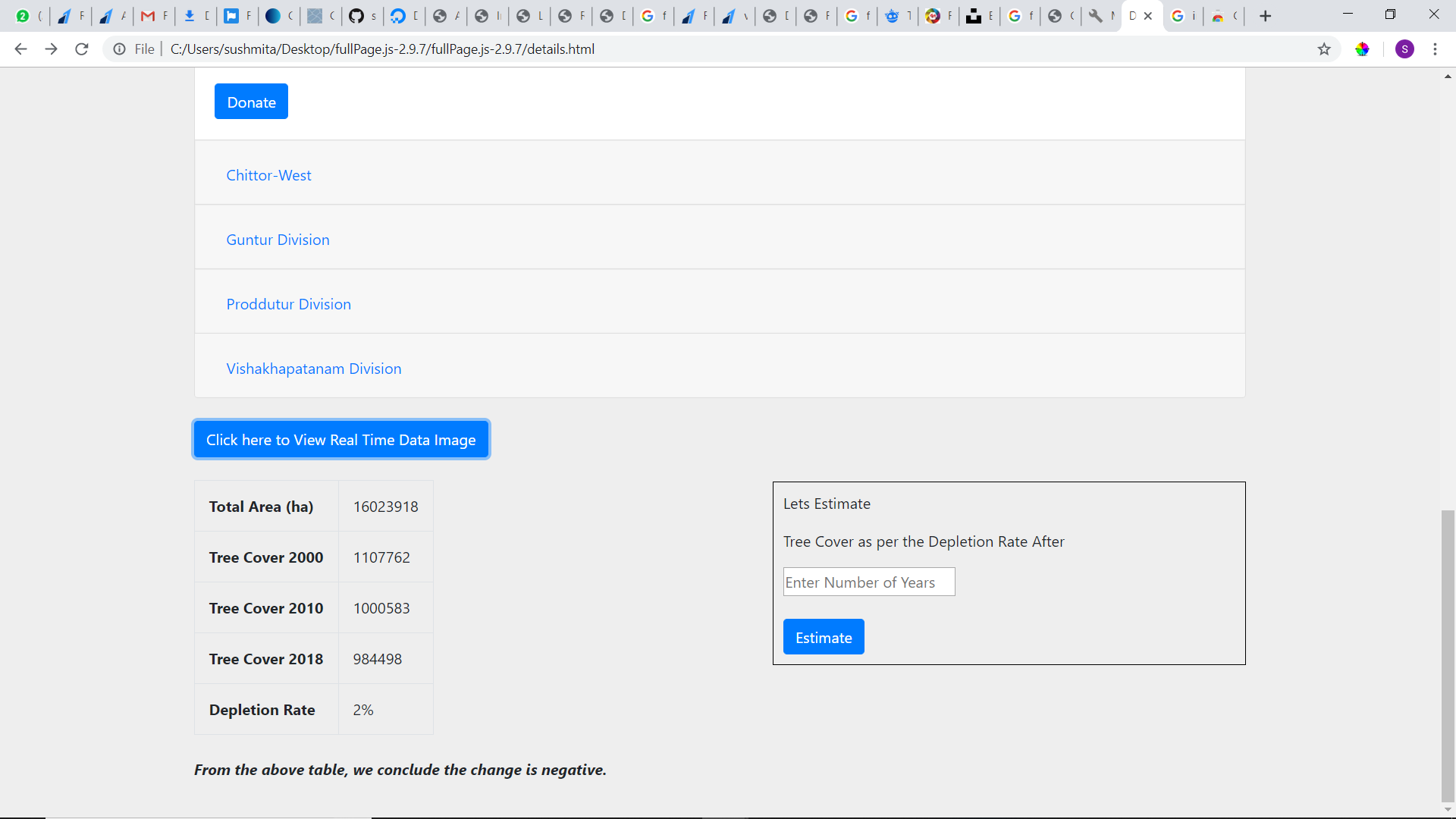Click the View Real Time Data Image button
Viewport: 1456px width, 819px height.
(341, 440)
